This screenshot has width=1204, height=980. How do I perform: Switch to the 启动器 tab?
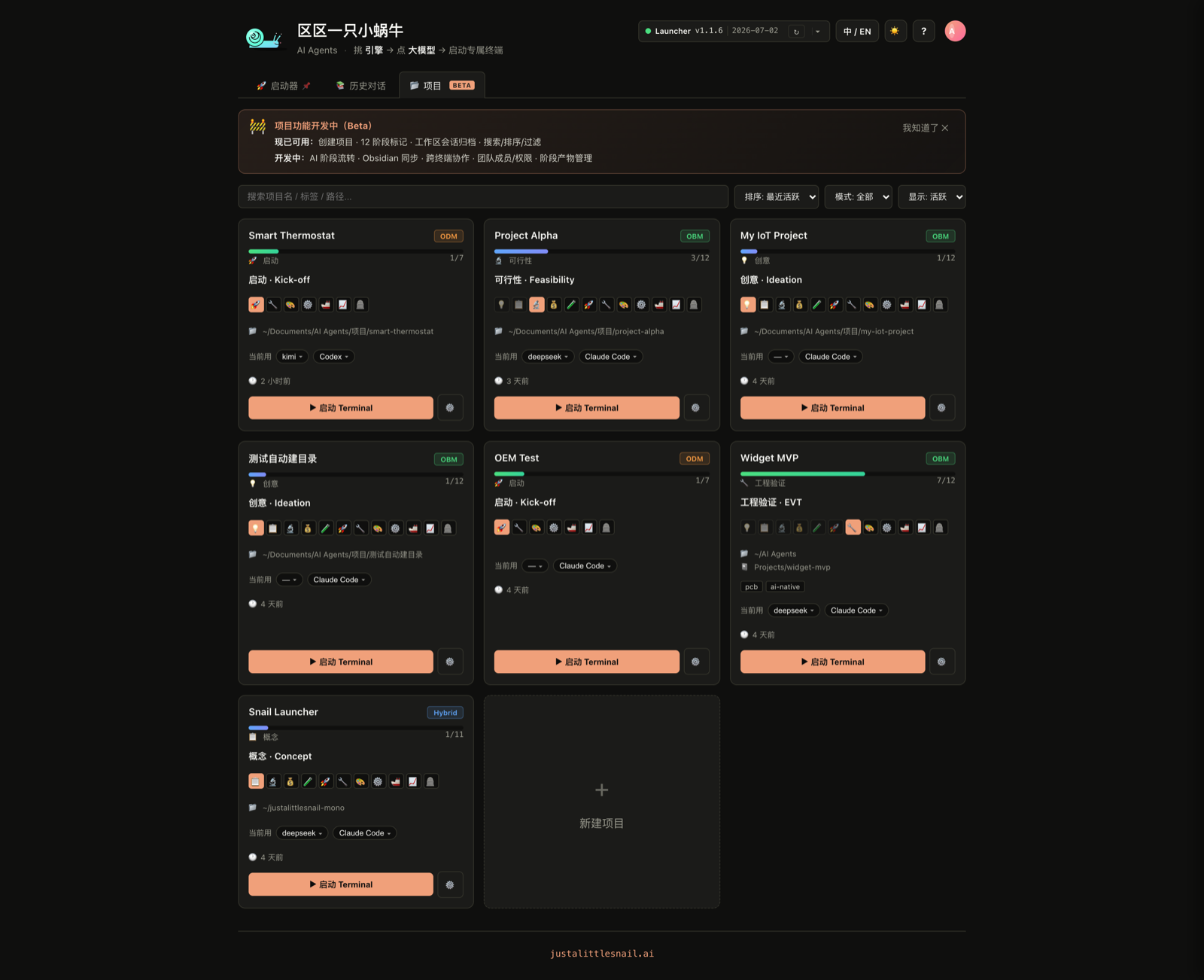284,86
